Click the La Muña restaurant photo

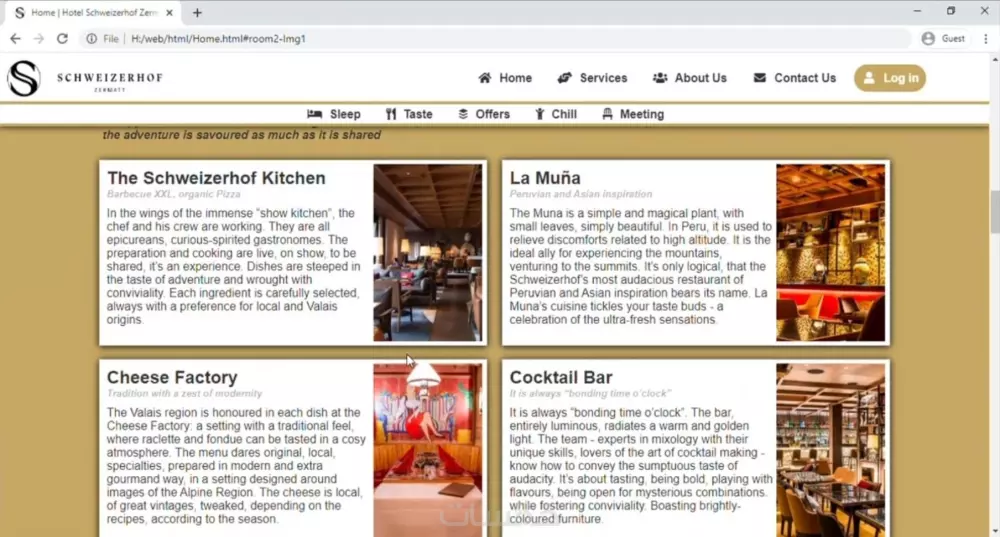[830, 253]
